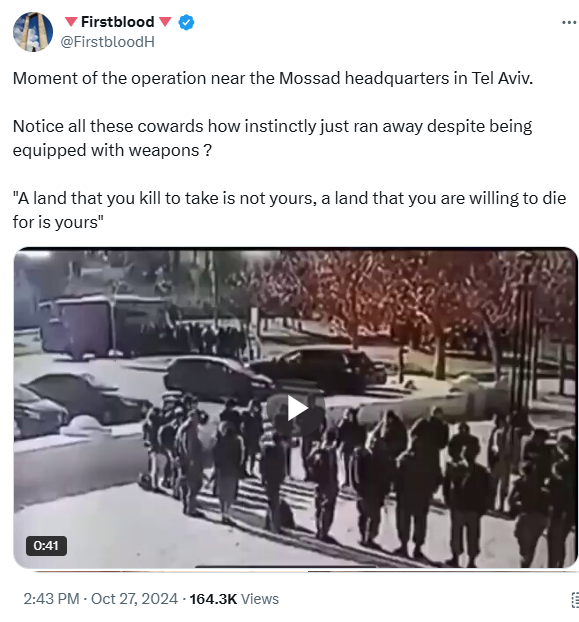Viewport: 579px width, 622px height.
Task: Click the dashed-box icon beside view count
Action: tap(575, 599)
